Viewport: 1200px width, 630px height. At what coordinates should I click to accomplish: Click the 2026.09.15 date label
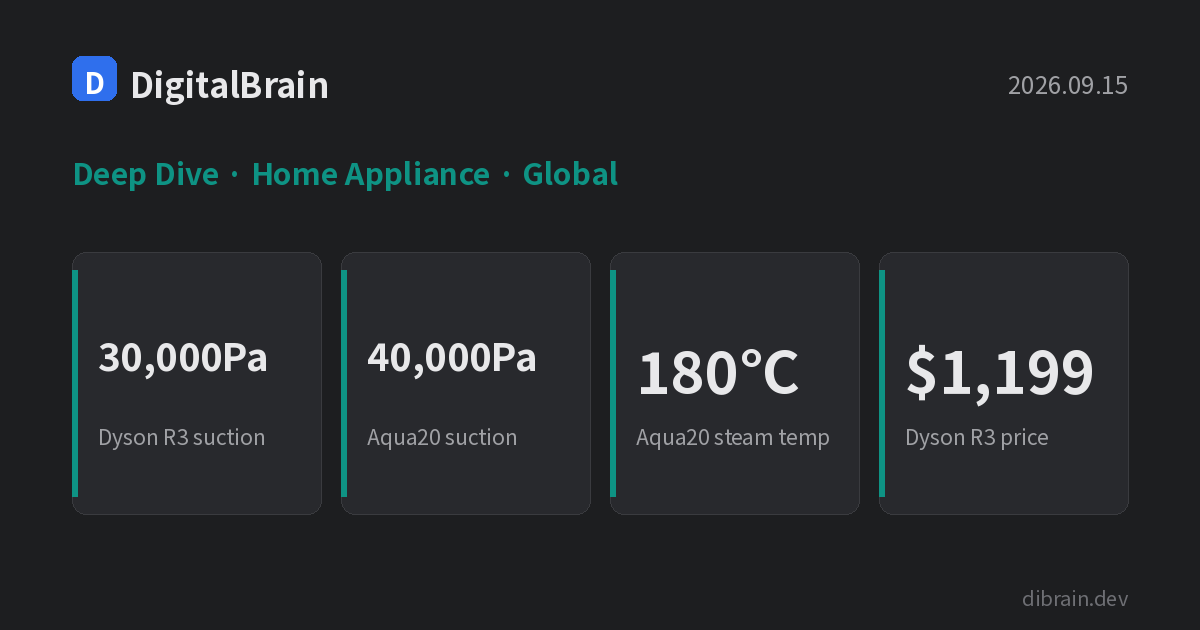(1068, 86)
